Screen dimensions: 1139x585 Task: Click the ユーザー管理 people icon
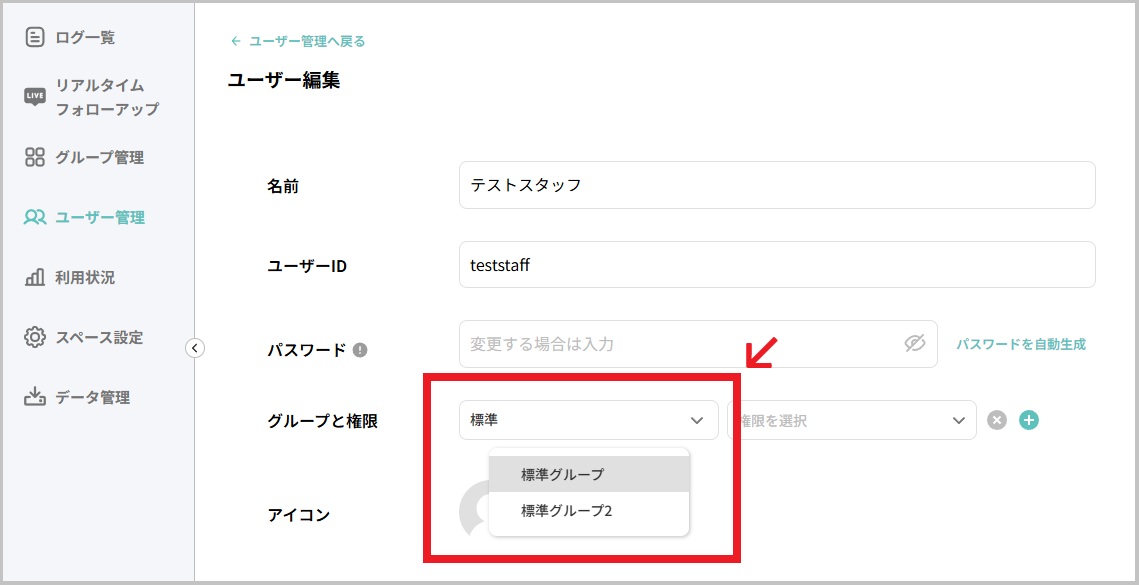click(x=35, y=217)
